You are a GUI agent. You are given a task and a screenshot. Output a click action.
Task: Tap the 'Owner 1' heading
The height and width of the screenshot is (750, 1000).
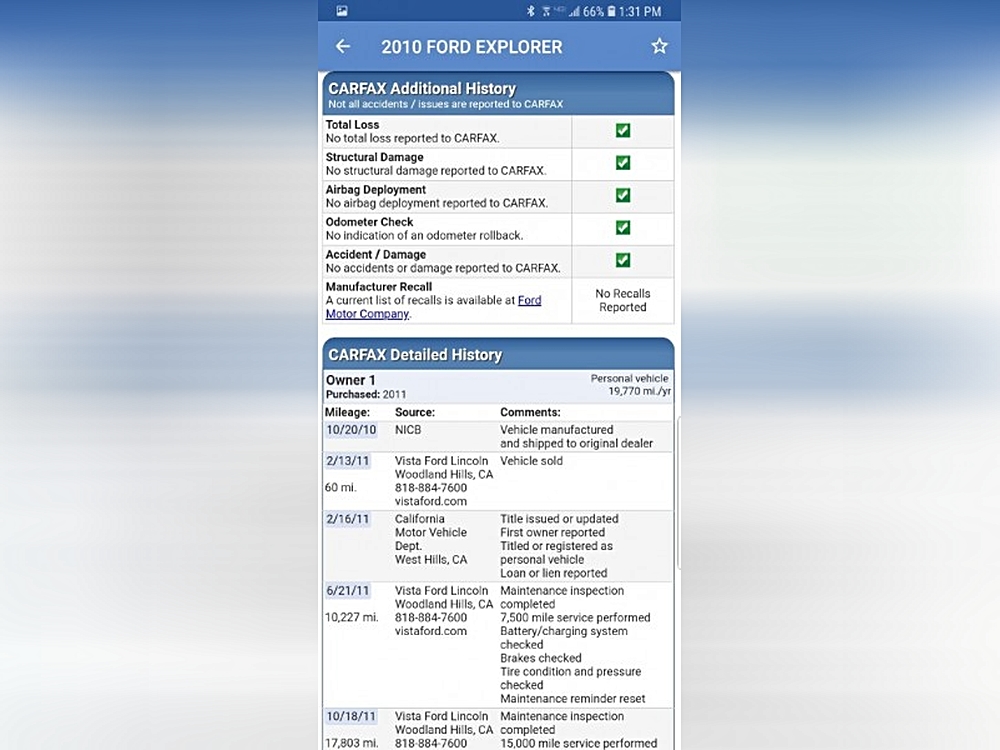tap(350, 380)
